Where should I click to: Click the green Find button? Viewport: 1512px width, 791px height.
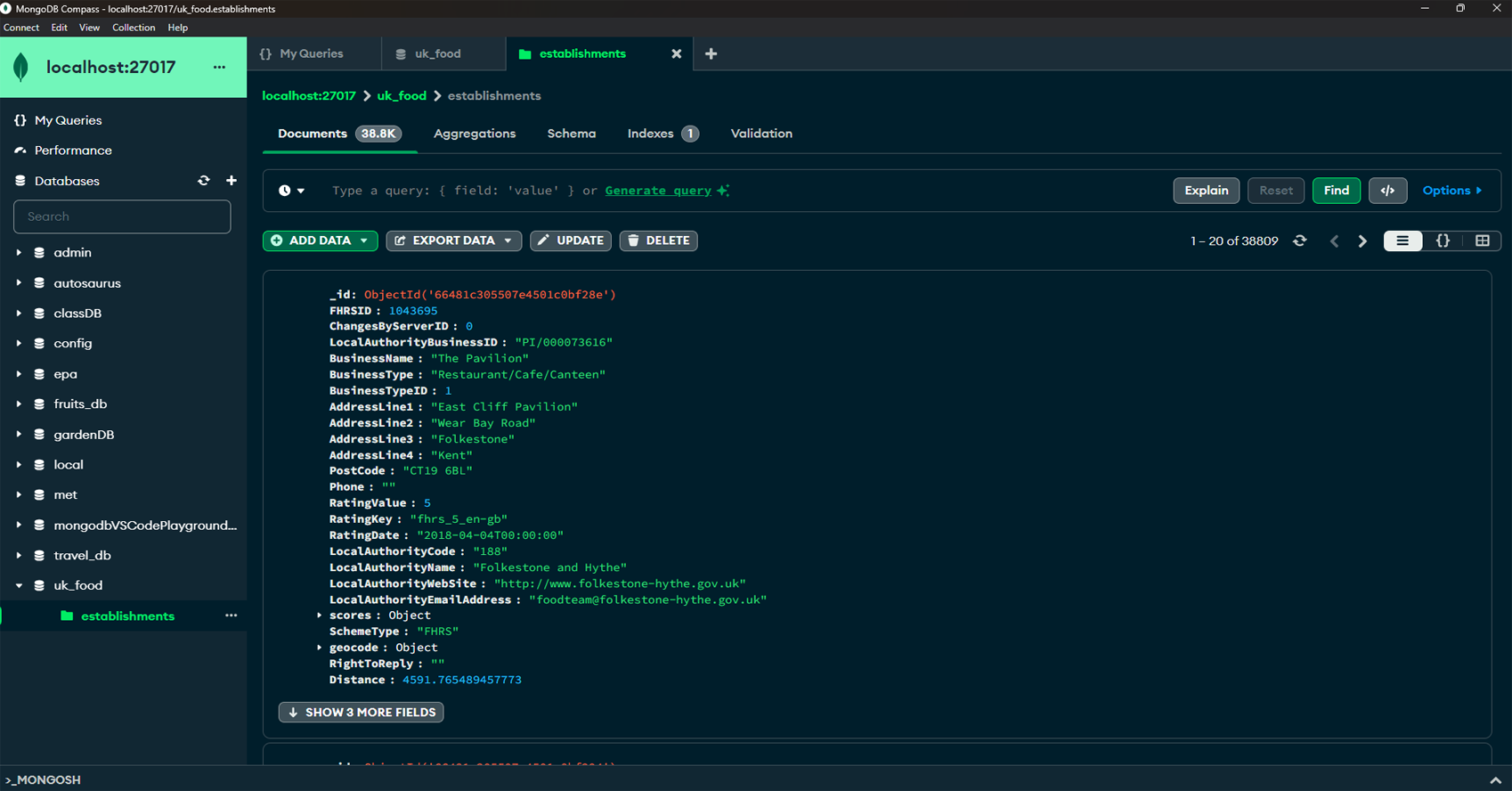click(x=1336, y=191)
